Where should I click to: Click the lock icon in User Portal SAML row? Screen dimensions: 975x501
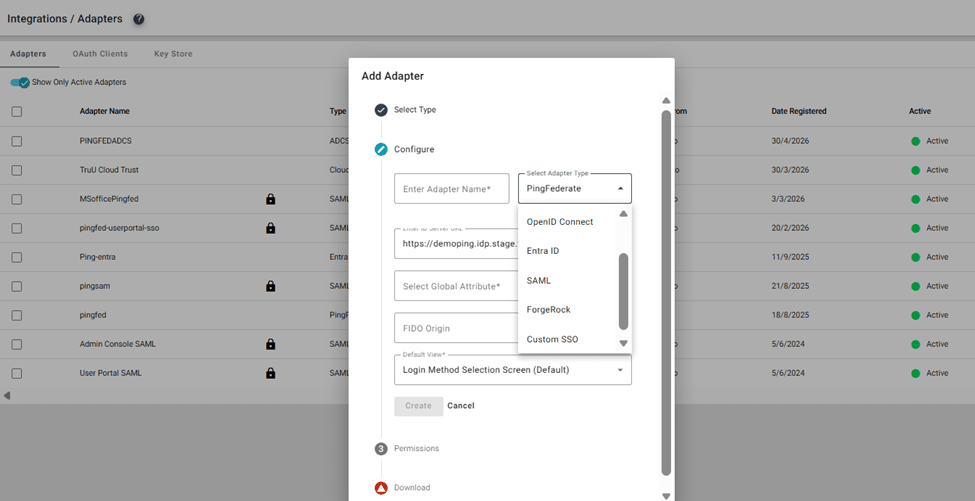pyautogui.click(x=270, y=373)
